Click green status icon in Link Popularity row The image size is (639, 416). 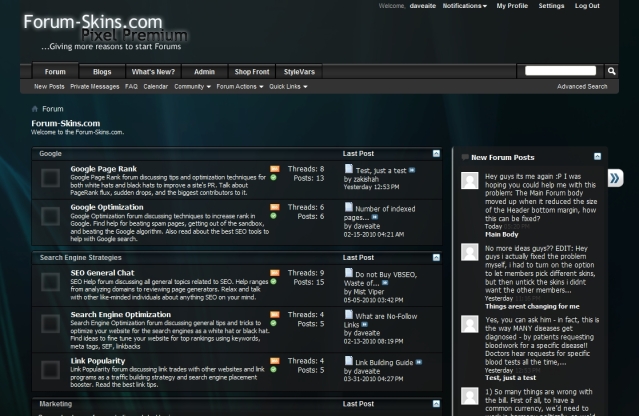(273, 370)
